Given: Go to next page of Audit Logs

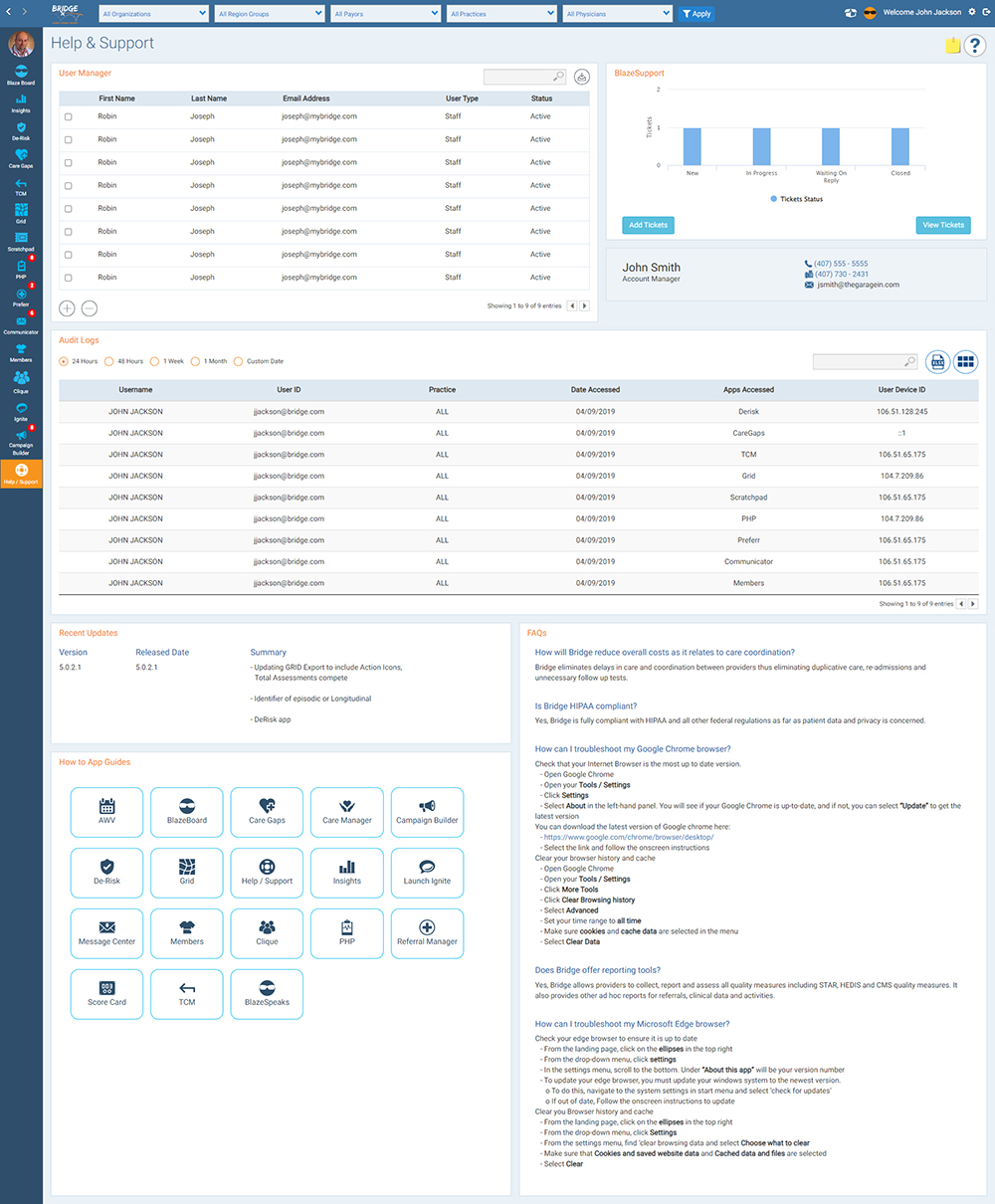Looking at the screenshot, I should tap(974, 604).
